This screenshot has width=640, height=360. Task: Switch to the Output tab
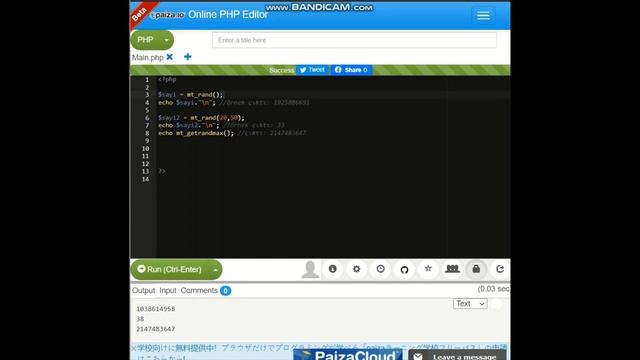[x=143, y=291]
